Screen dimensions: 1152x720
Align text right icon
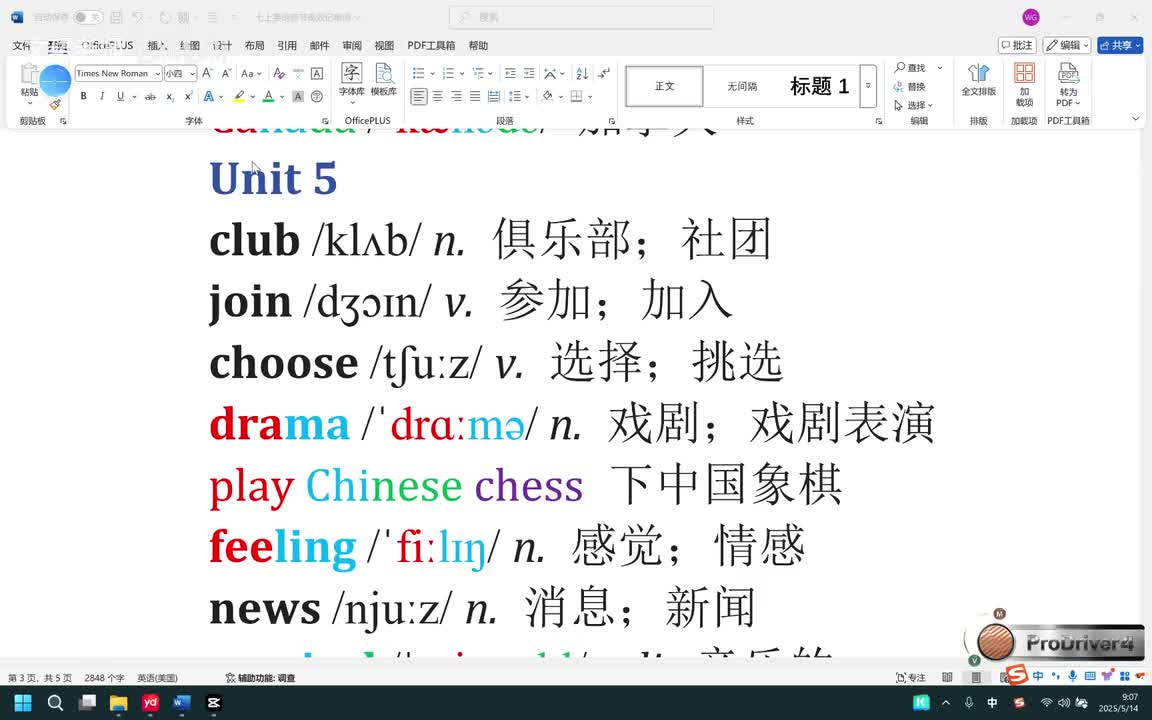[x=456, y=96]
